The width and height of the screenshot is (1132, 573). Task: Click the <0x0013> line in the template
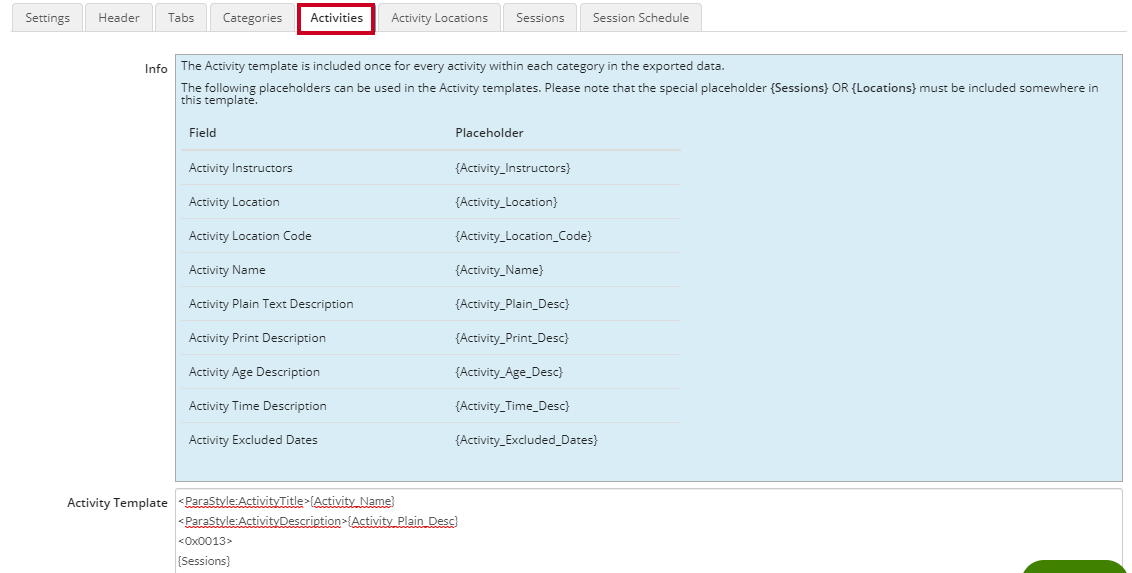point(205,541)
